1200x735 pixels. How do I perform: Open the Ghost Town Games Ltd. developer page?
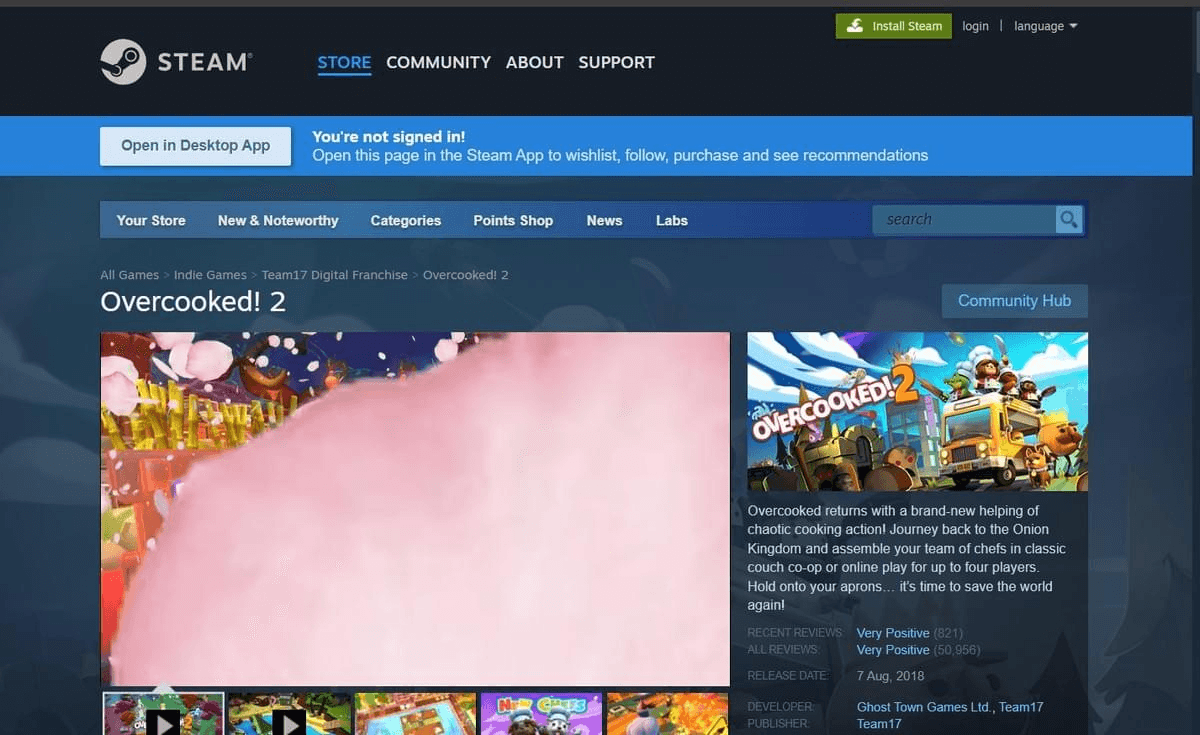tap(920, 706)
